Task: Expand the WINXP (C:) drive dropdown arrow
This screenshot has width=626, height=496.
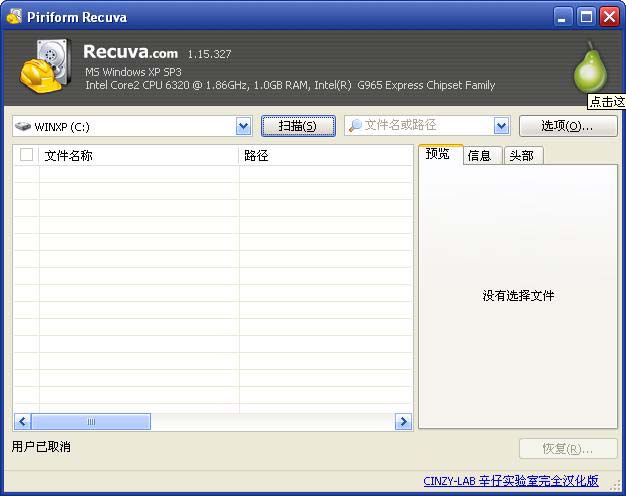Action: click(243, 126)
